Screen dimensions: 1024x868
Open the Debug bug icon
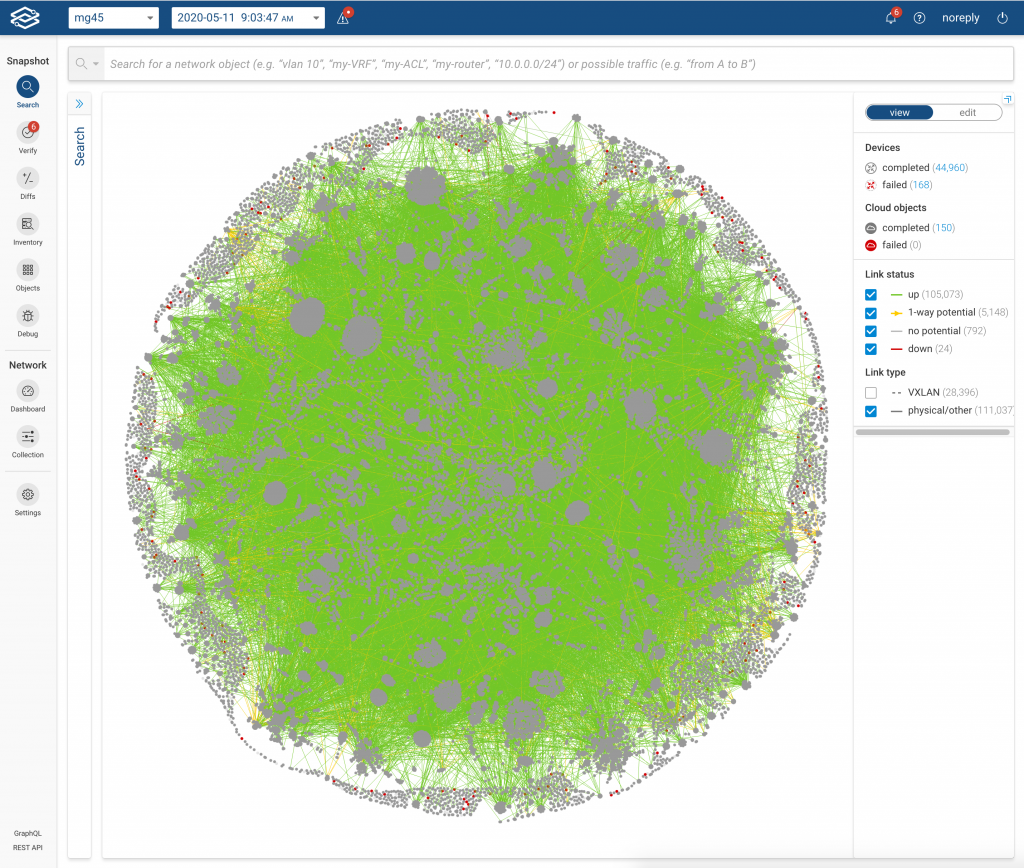(x=27, y=316)
